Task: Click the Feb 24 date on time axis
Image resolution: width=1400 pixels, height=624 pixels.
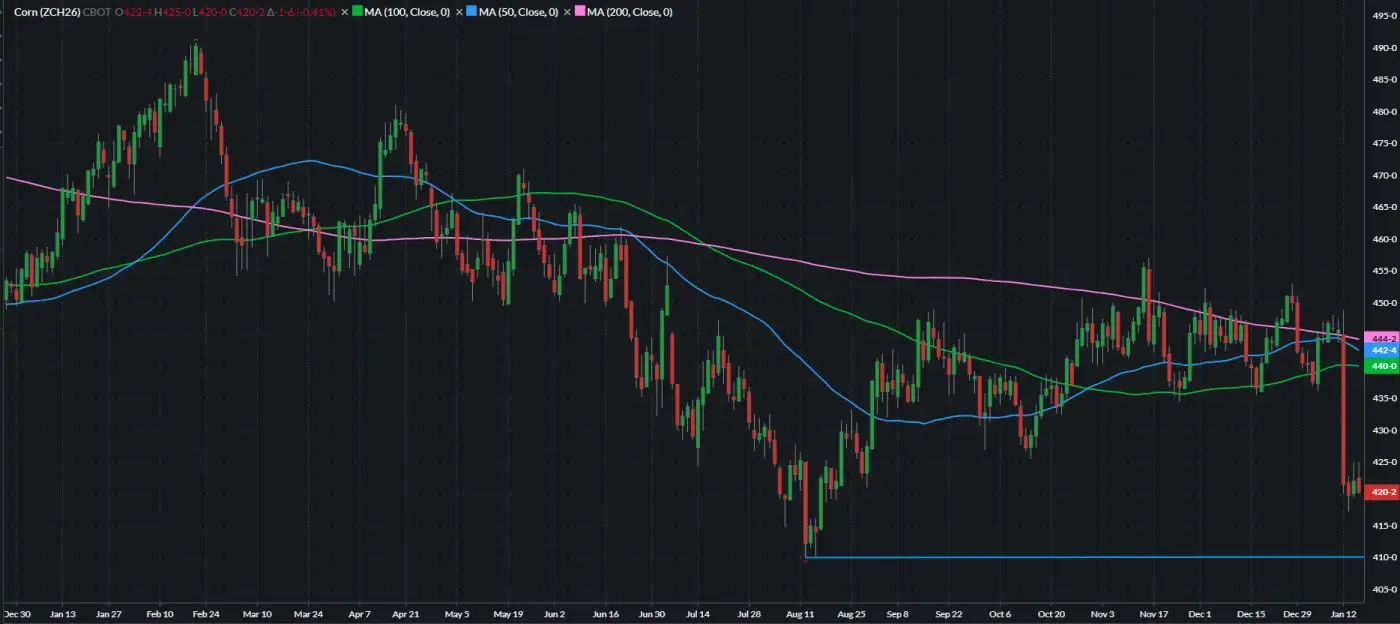Action: [205, 587]
